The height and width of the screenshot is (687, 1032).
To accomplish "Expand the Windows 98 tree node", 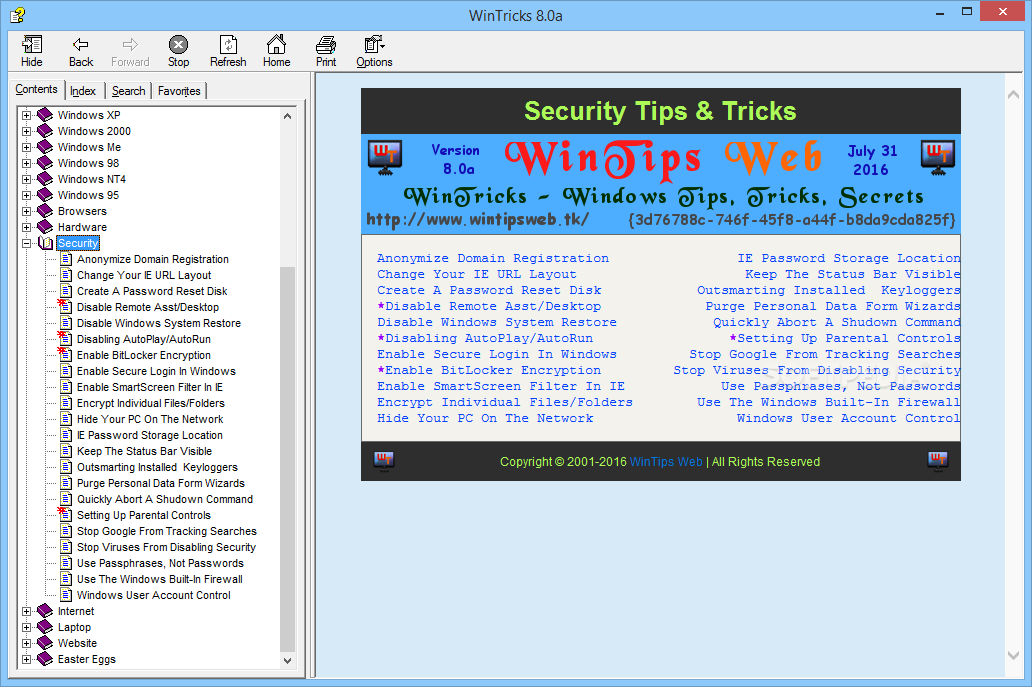I will pos(26,163).
